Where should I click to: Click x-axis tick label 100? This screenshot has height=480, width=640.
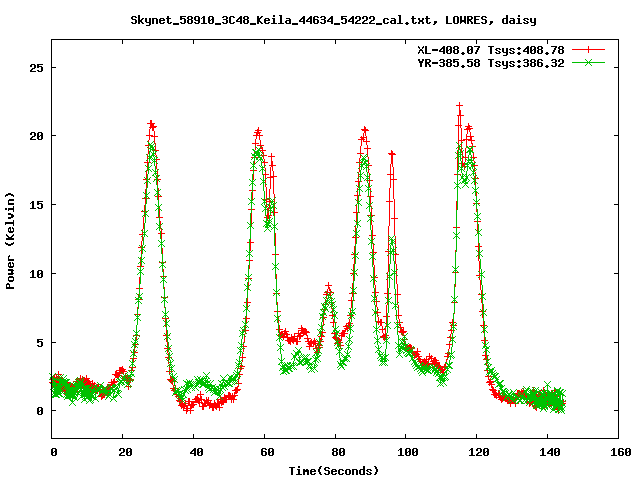[x=408, y=452]
